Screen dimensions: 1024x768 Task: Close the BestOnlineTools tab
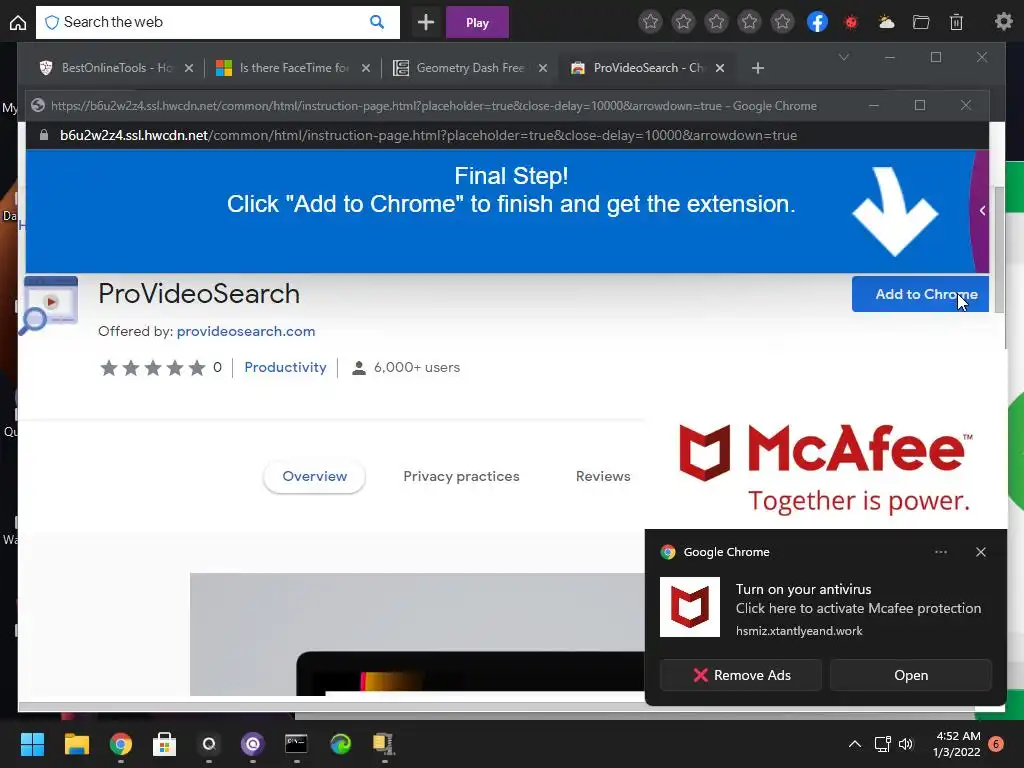coord(189,68)
